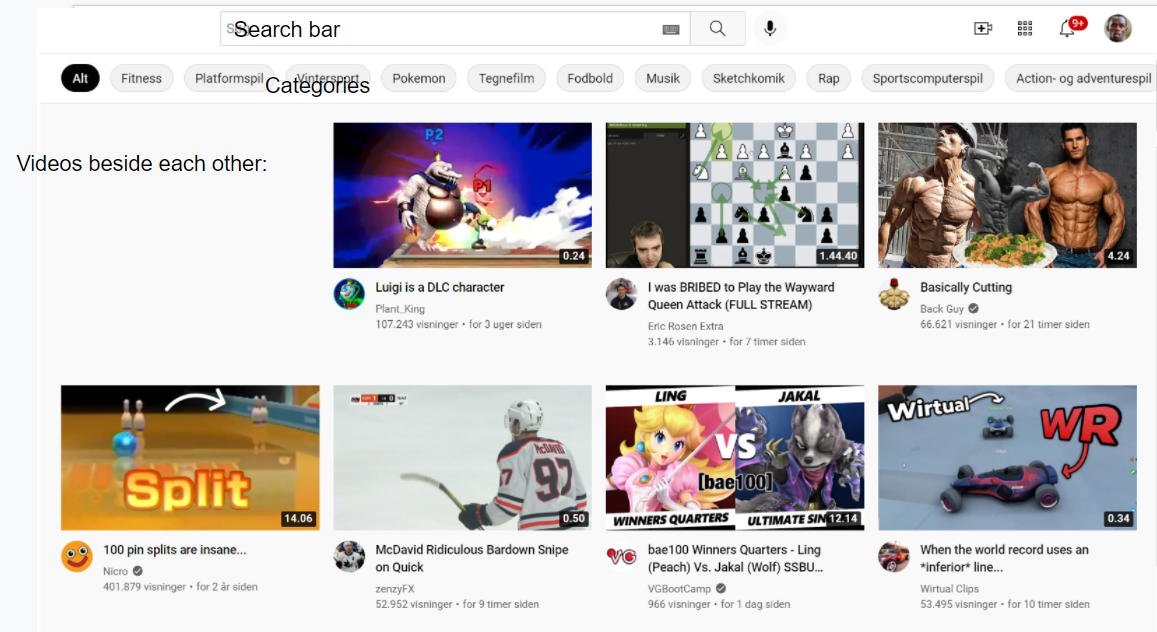Select the Pokemon category chip
The width and height of the screenshot is (1157, 632).
(x=418, y=78)
